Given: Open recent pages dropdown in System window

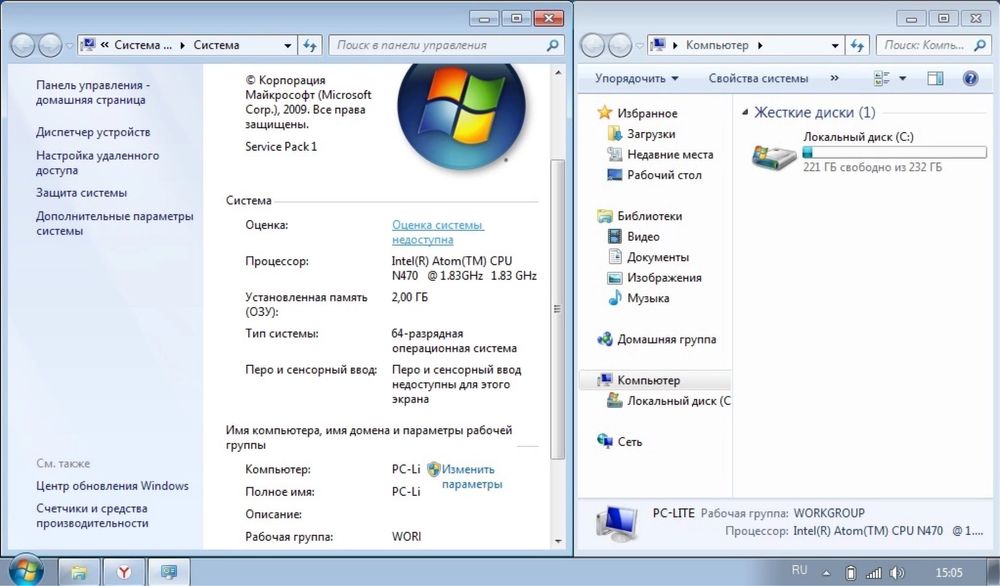Looking at the screenshot, I should (x=70, y=46).
